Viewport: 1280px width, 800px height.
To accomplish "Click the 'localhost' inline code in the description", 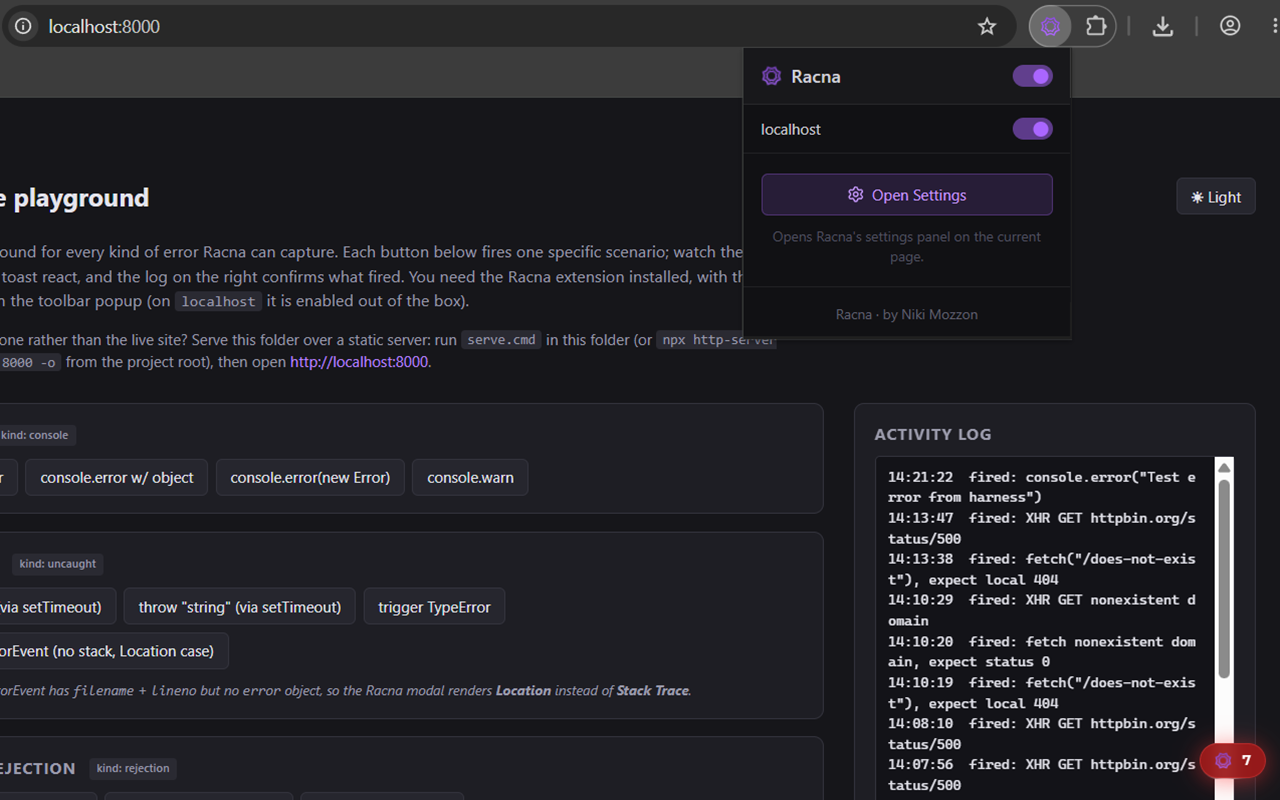I will (x=217, y=301).
